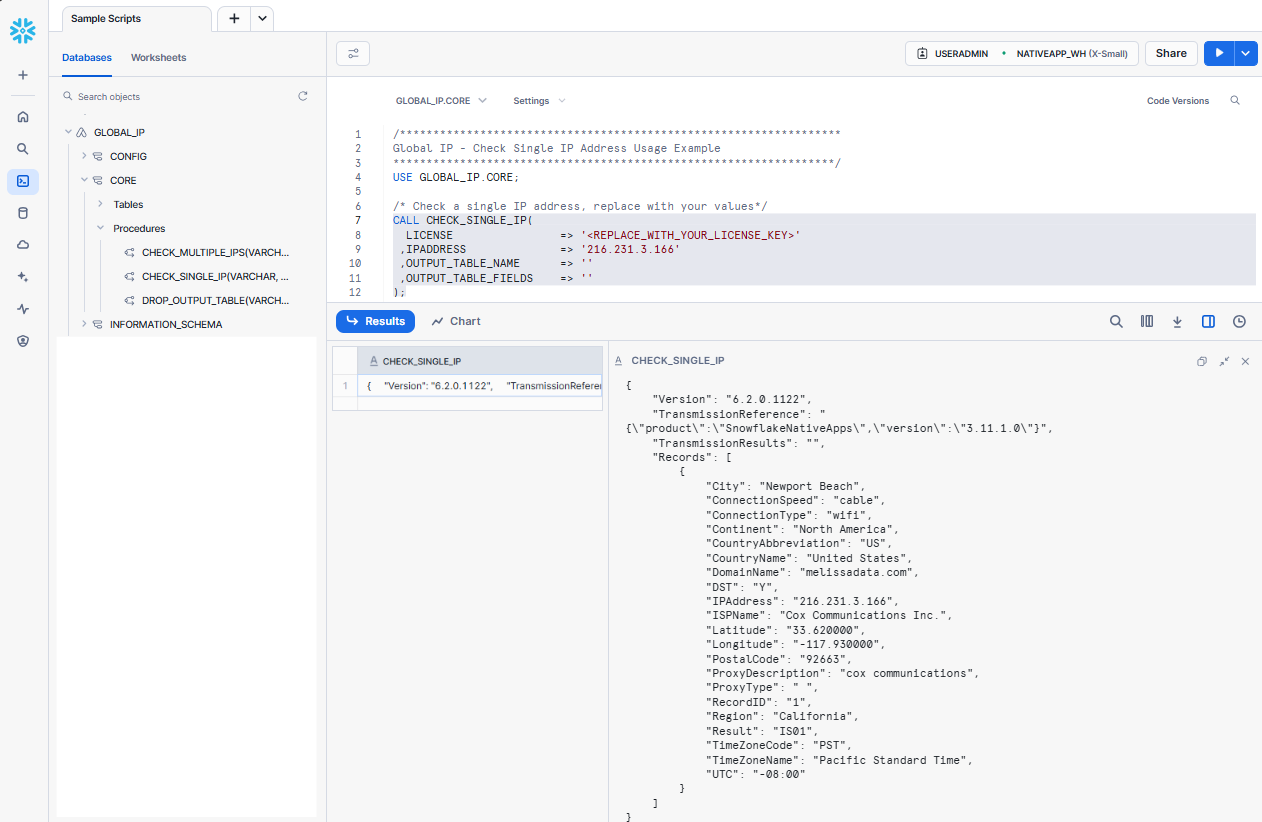The height and width of the screenshot is (822, 1262).
Task: Switch to the Worksheets tab
Action: (159, 58)
